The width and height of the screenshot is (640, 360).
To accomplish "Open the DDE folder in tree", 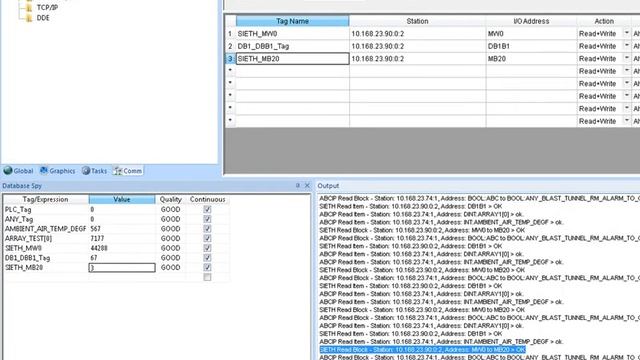I will (x=43, y=18).
